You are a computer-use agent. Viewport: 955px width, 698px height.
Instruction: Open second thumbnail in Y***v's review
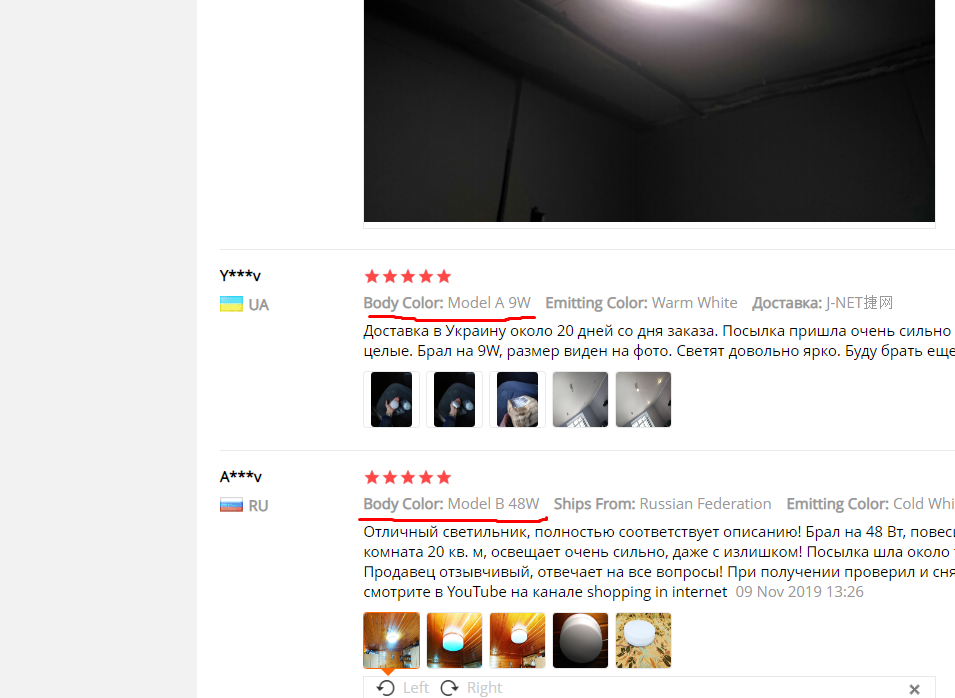454,400
